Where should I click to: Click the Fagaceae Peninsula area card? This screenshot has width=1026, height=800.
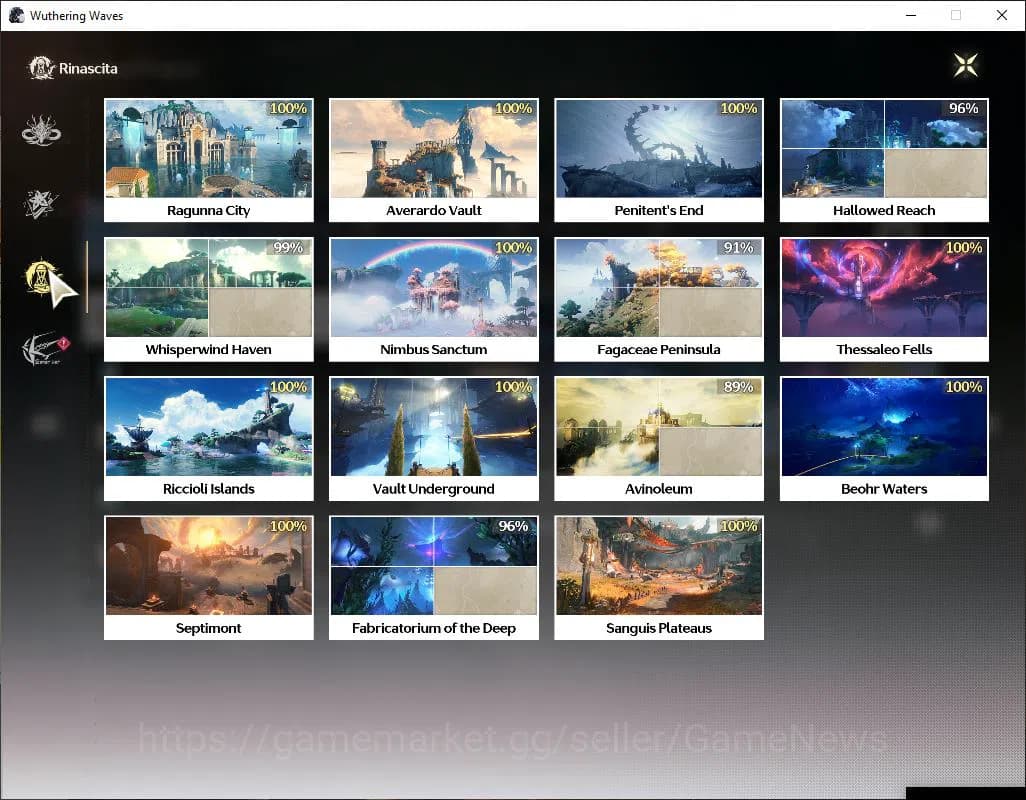coord(659,298)
